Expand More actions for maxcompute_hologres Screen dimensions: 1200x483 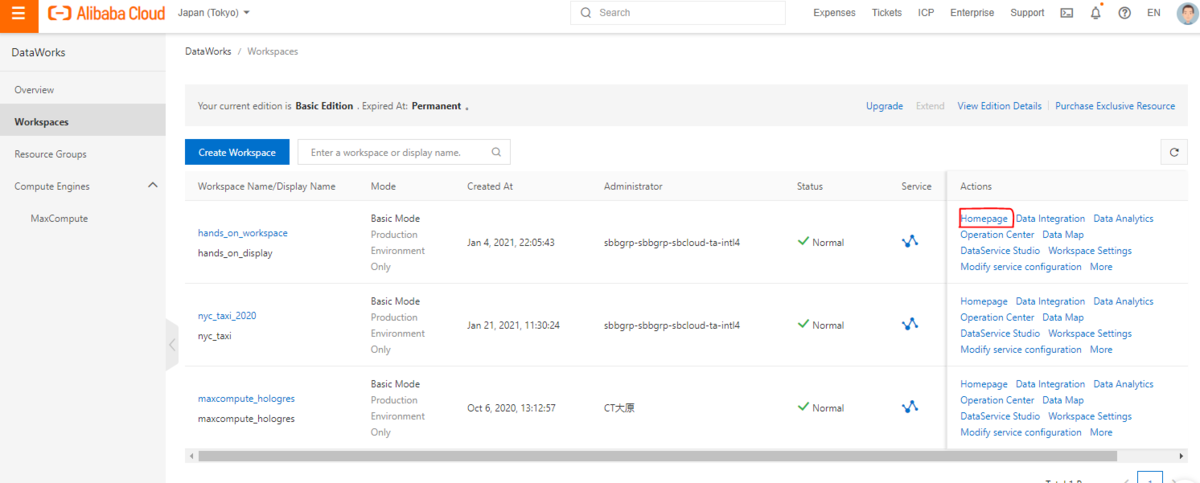[x=1101, y=433]
